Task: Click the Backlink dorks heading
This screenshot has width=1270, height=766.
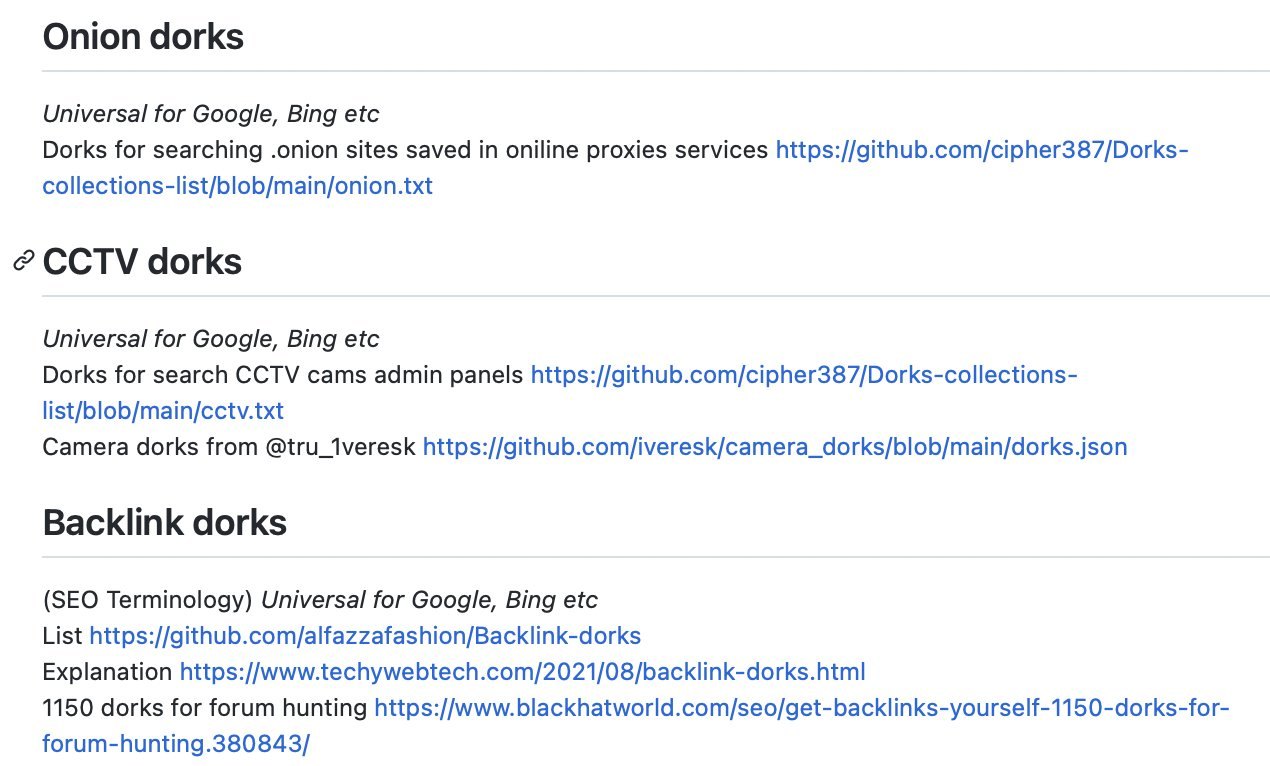Action: [x=165, y=522]
